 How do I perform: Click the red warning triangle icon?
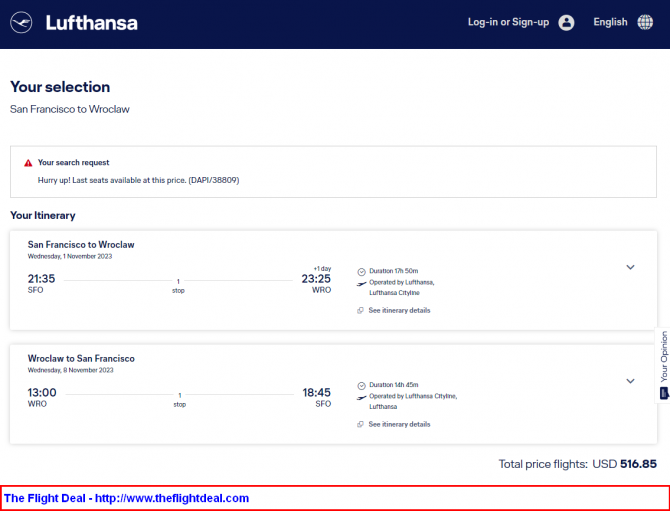[x=28, y=163]
